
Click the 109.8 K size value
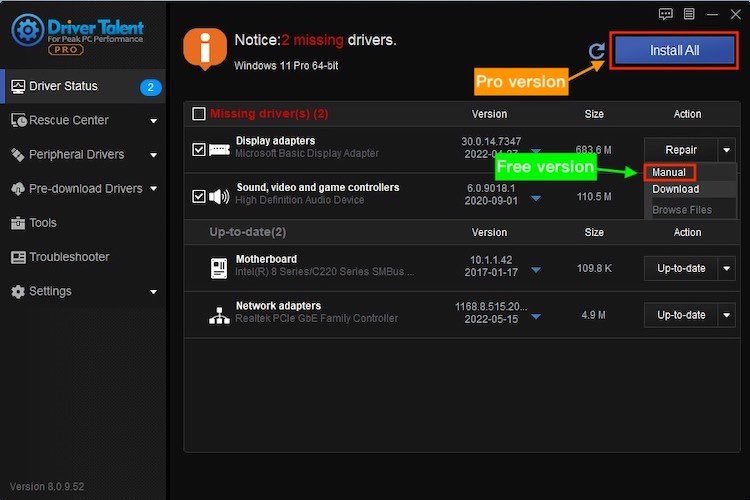tap(594, 268)
